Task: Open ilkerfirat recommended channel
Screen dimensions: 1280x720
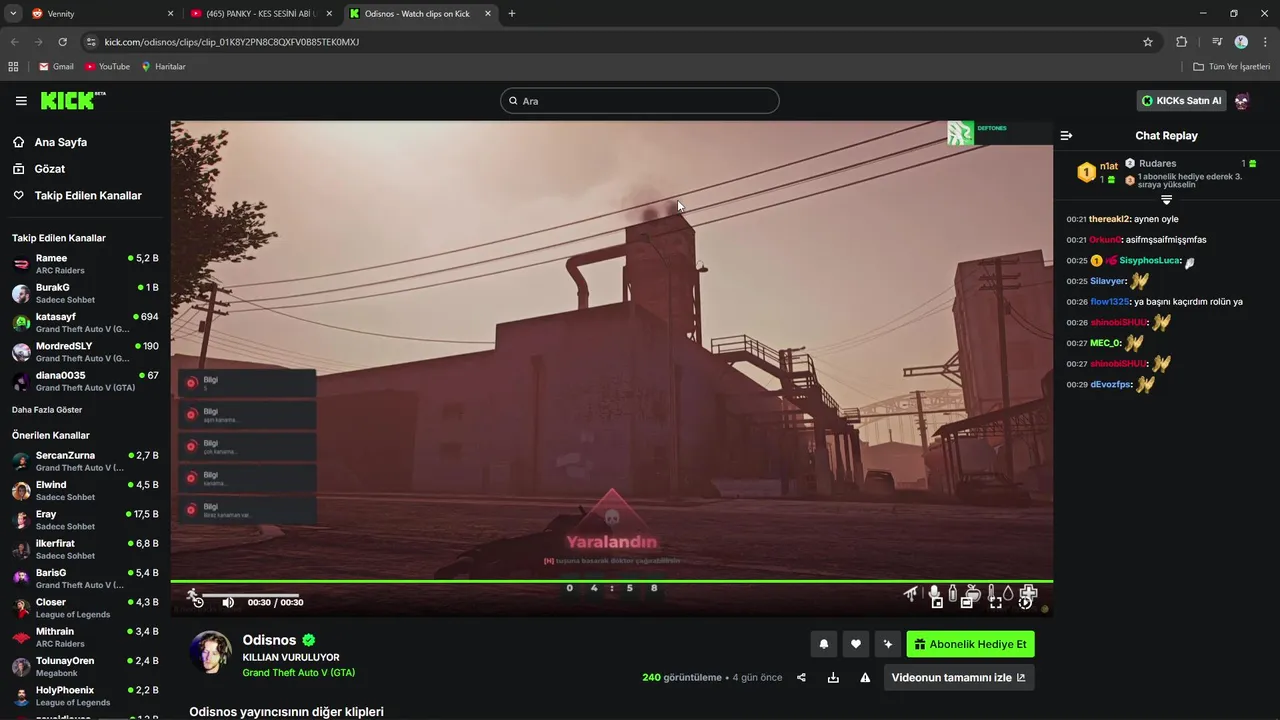Action: click(x=85, y=549)
